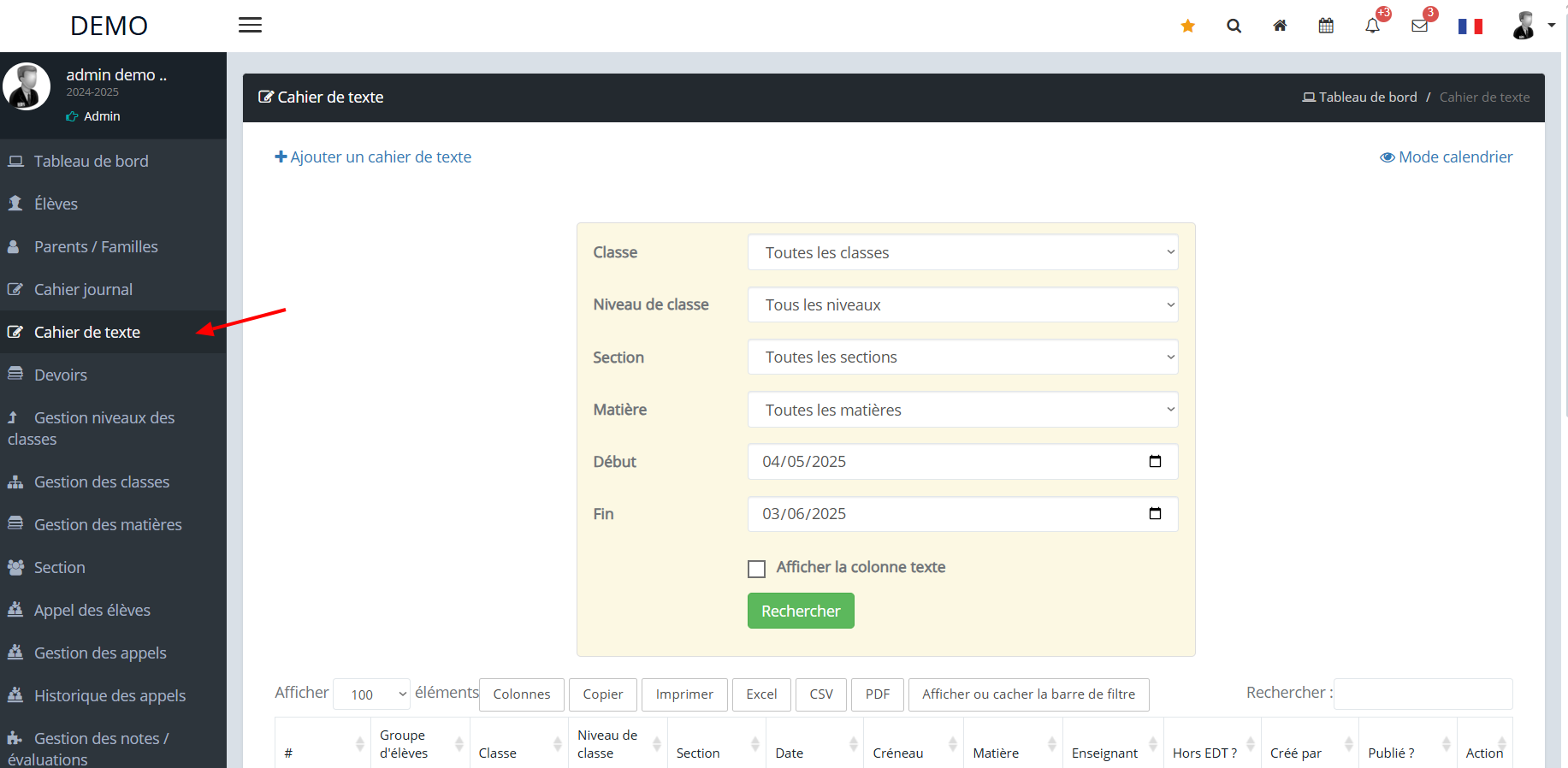Open the Niveau de classe dropdown

[962, 304]
